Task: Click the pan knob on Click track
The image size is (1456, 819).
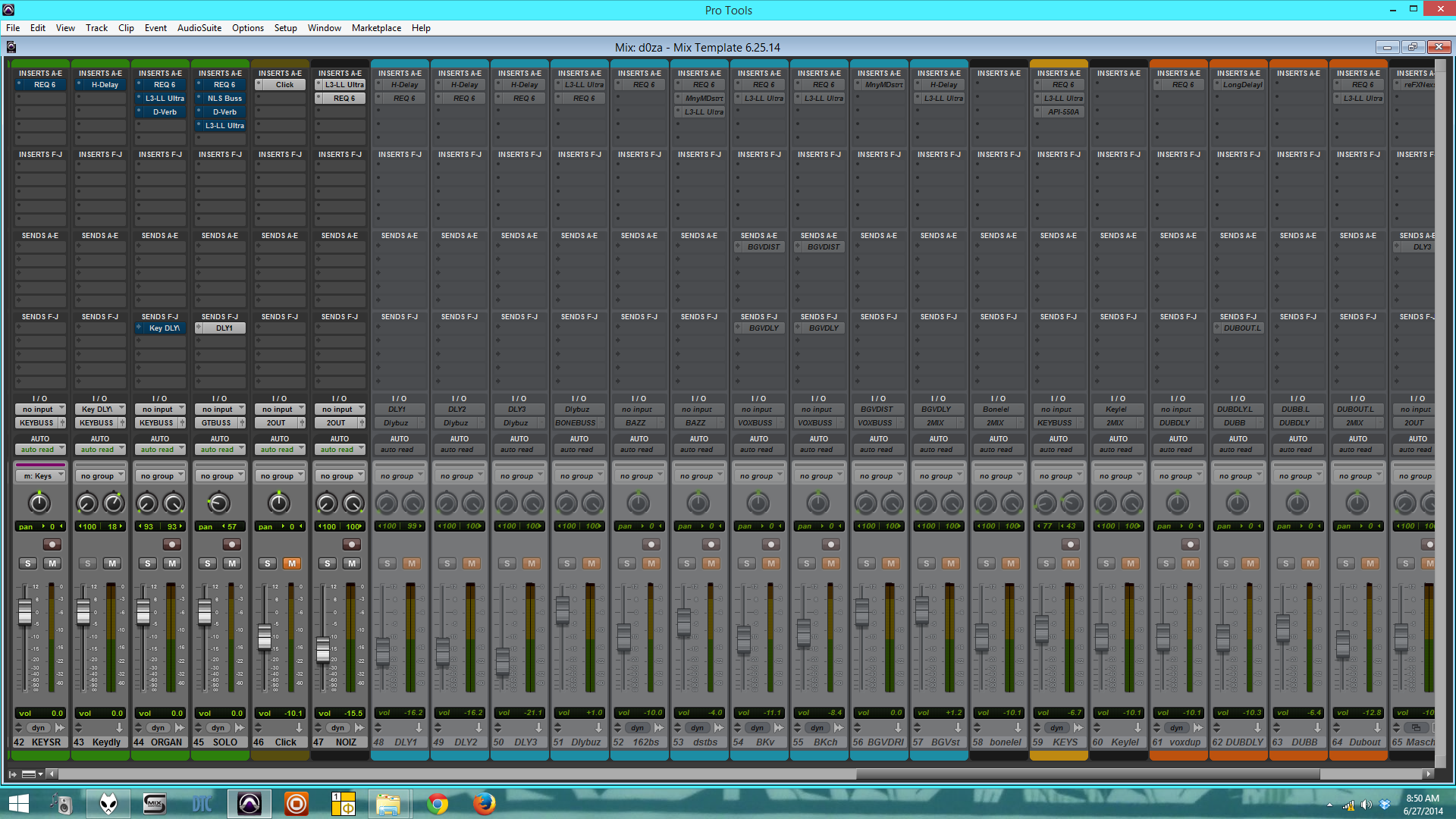Action: (279, 503)
